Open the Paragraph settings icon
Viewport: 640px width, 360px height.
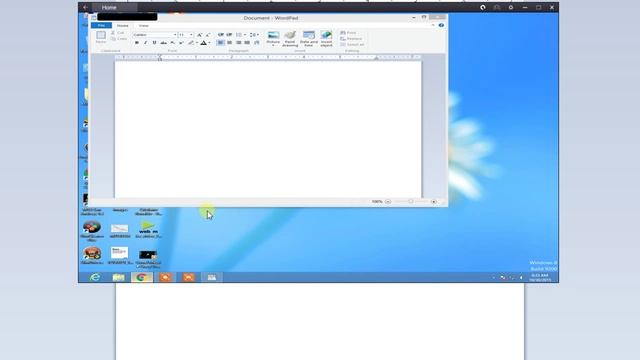[x=257, y=43]
